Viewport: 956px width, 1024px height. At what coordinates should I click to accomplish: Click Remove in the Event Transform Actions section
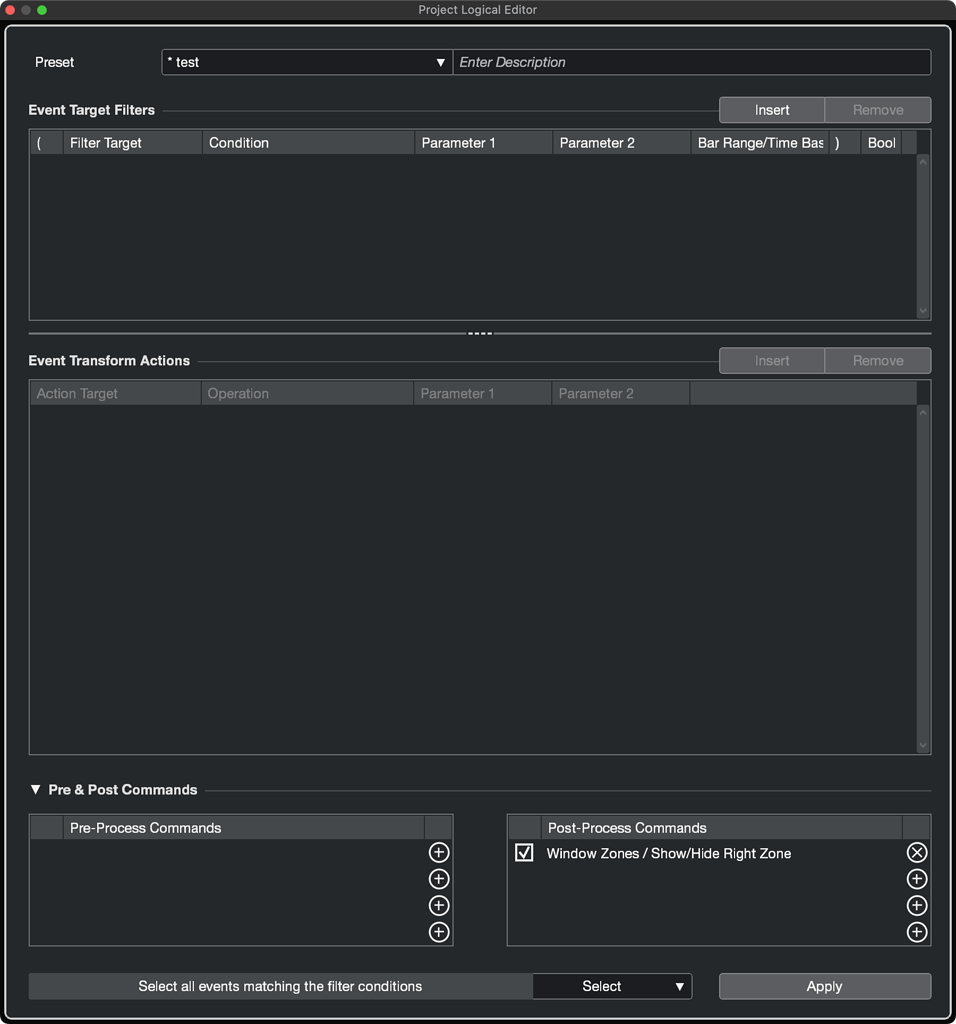pyautogui.click(x=877, y=360)
